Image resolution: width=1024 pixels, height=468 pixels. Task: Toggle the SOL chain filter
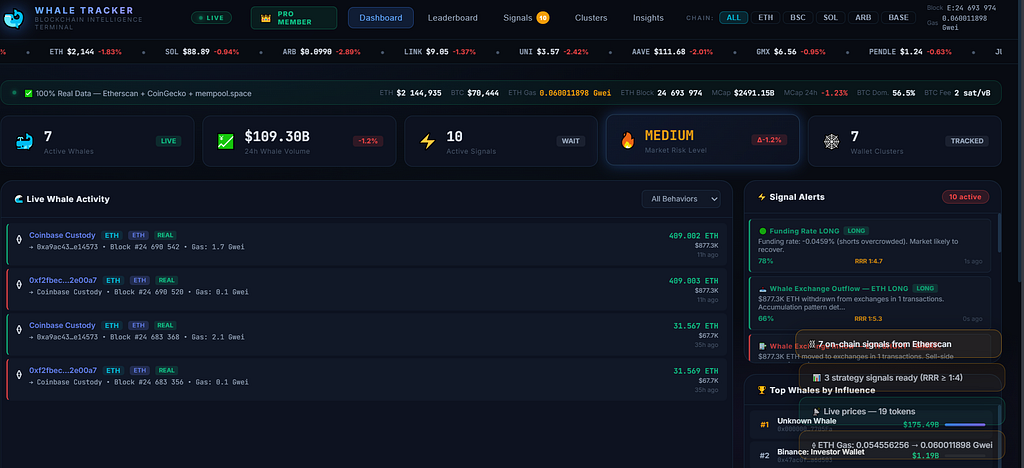(832, 17)
